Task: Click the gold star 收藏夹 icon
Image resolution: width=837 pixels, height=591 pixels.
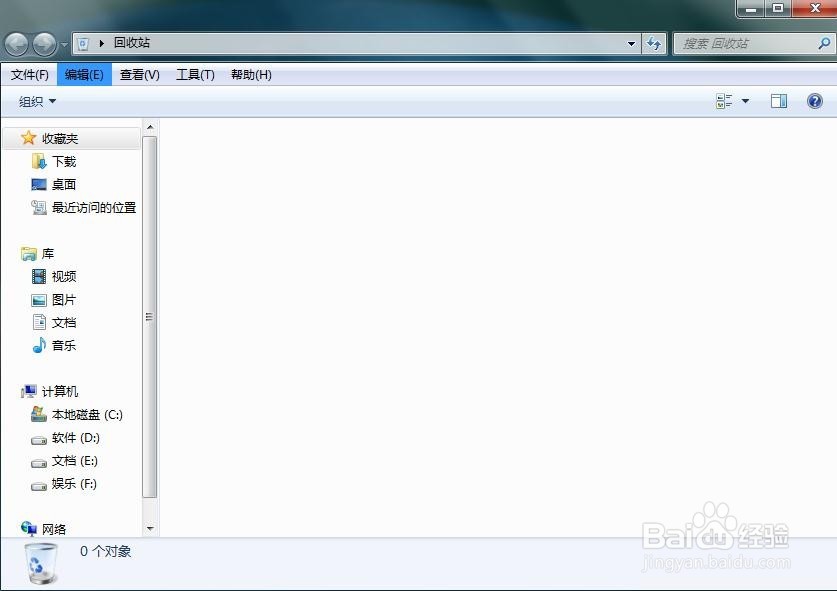Action: 28,138
